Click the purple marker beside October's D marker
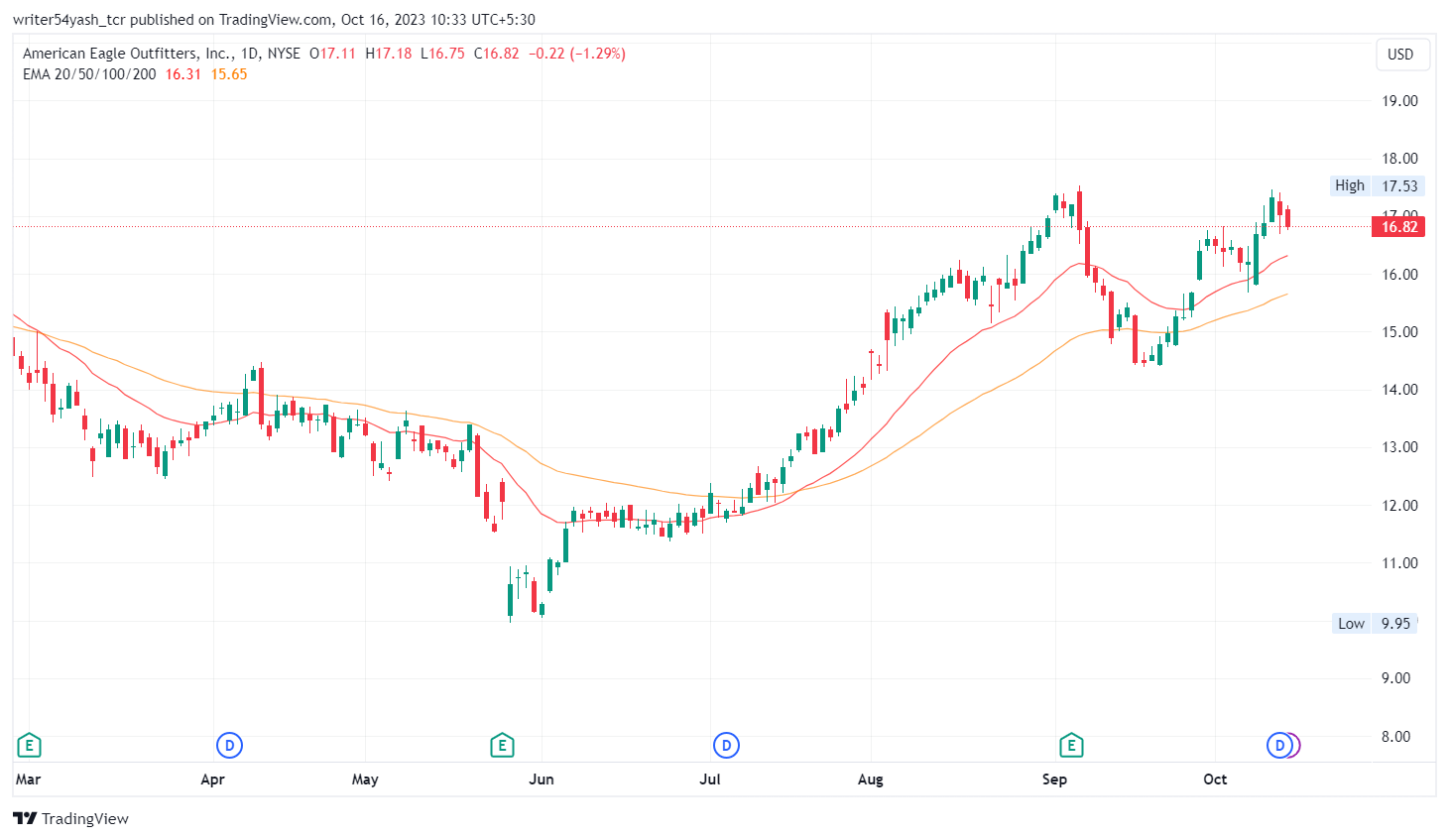 (x=1294, y=745)
